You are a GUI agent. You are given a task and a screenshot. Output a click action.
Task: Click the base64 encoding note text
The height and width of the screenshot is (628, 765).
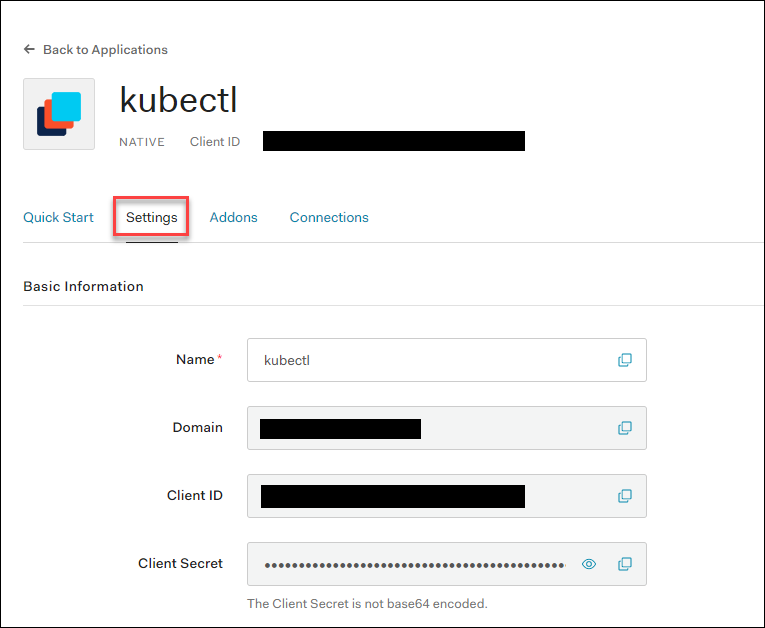[367, 603]
